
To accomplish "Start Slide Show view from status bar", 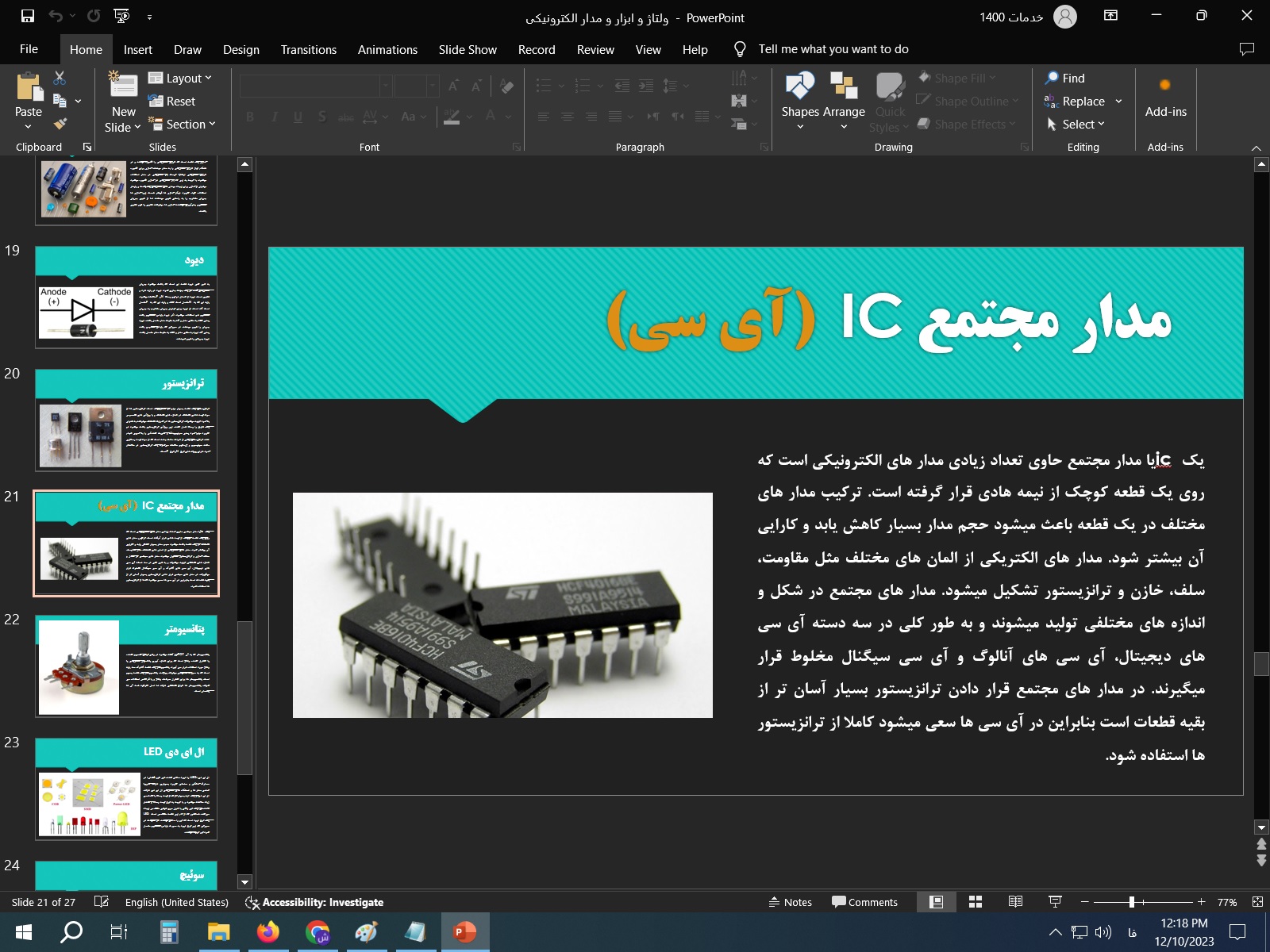I will tap(1055, 902).
